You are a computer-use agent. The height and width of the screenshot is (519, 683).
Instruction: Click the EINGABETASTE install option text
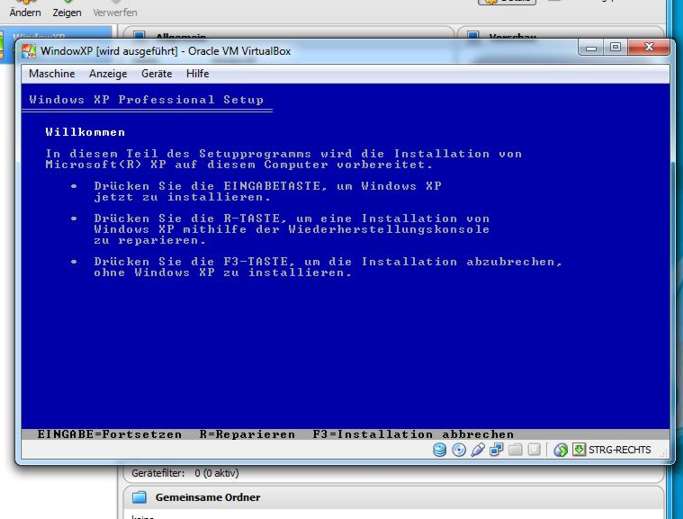[x=268, y=191]
